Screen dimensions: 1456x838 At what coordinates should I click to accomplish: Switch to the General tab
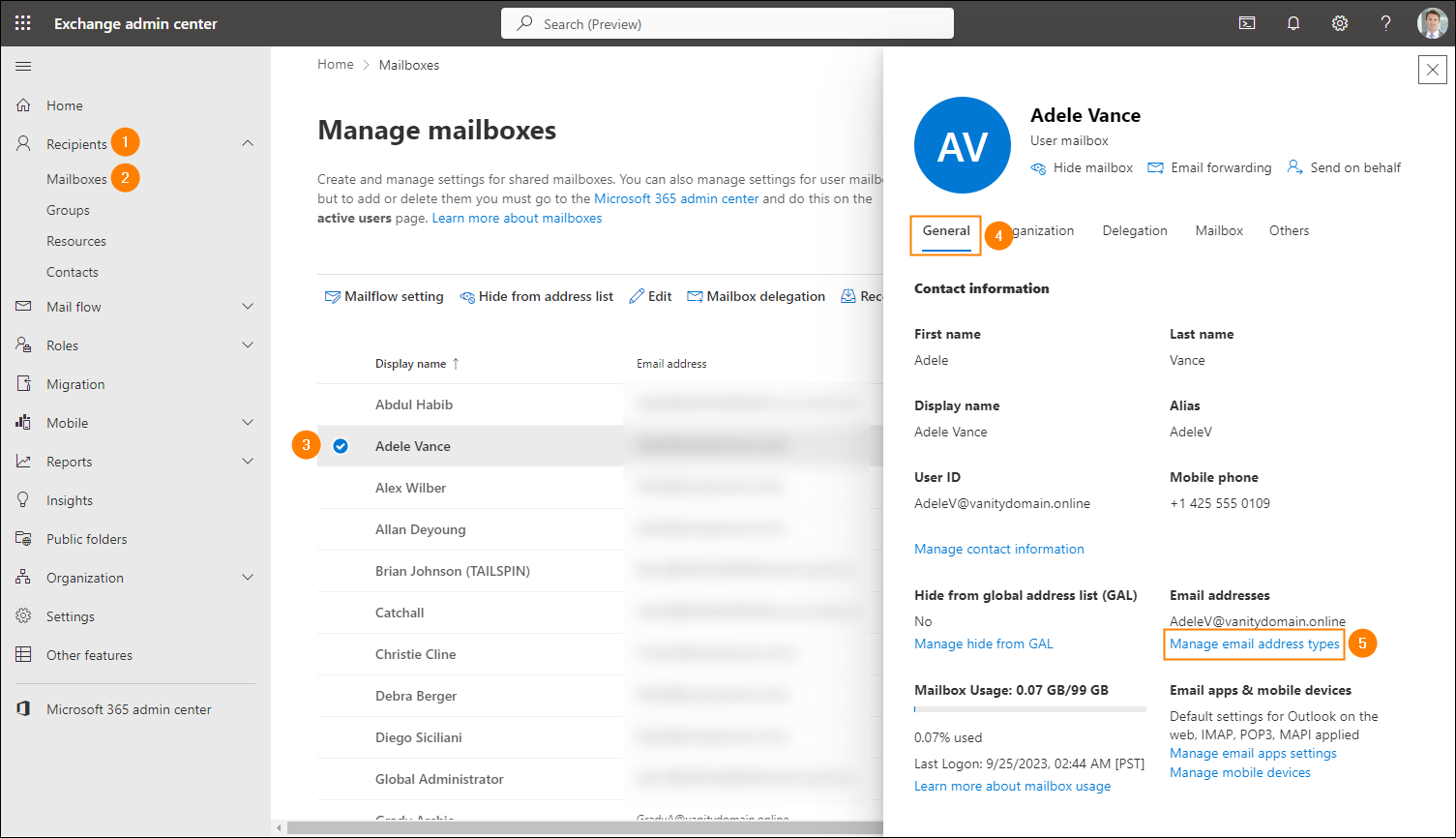click(x=946, y=231)
